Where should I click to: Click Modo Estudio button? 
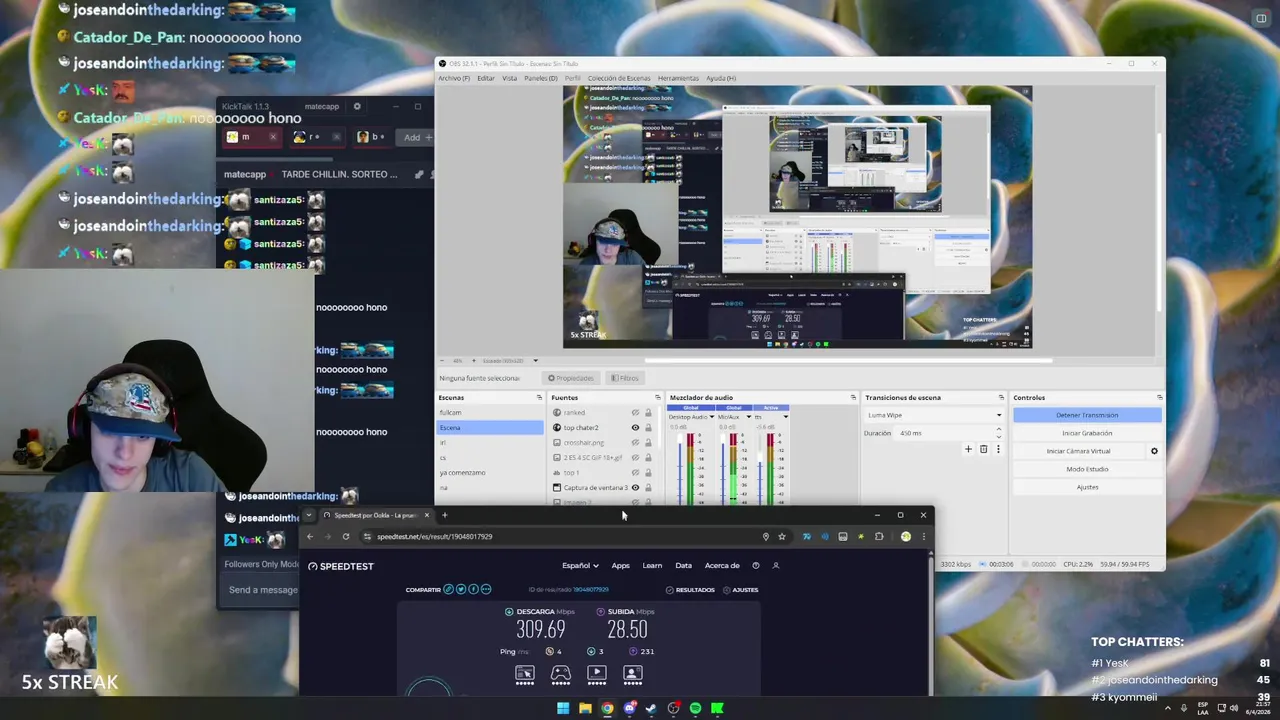tap(1087, 469)
